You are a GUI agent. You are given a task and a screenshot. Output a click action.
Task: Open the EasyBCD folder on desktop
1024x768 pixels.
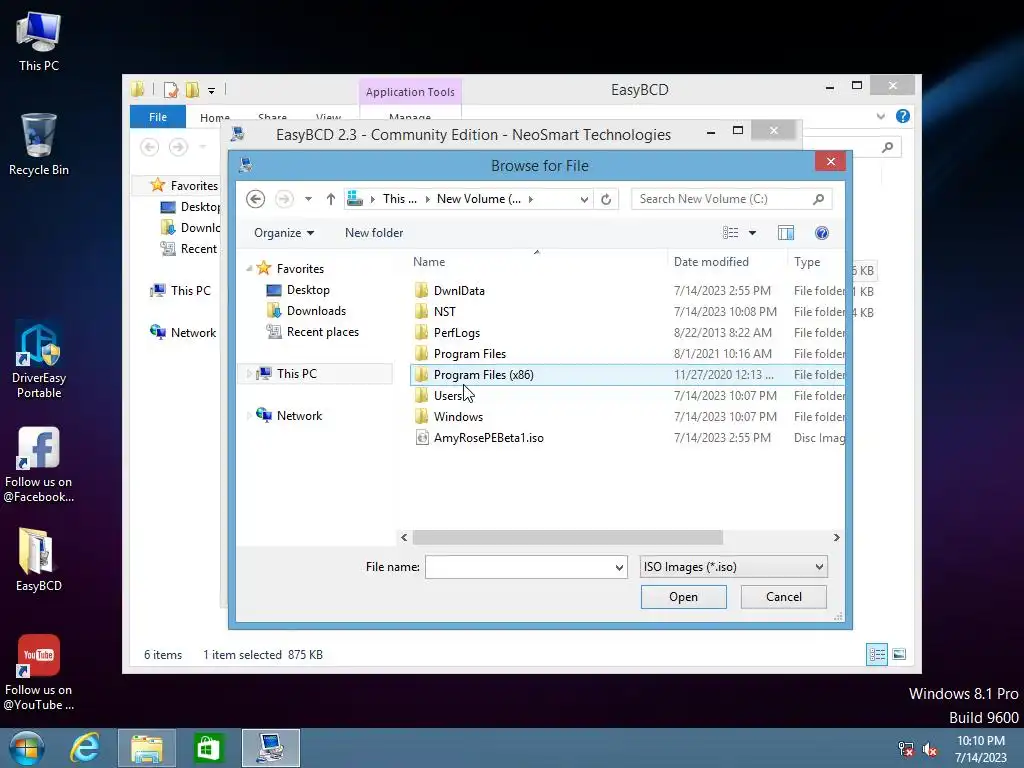coord(39,560)
